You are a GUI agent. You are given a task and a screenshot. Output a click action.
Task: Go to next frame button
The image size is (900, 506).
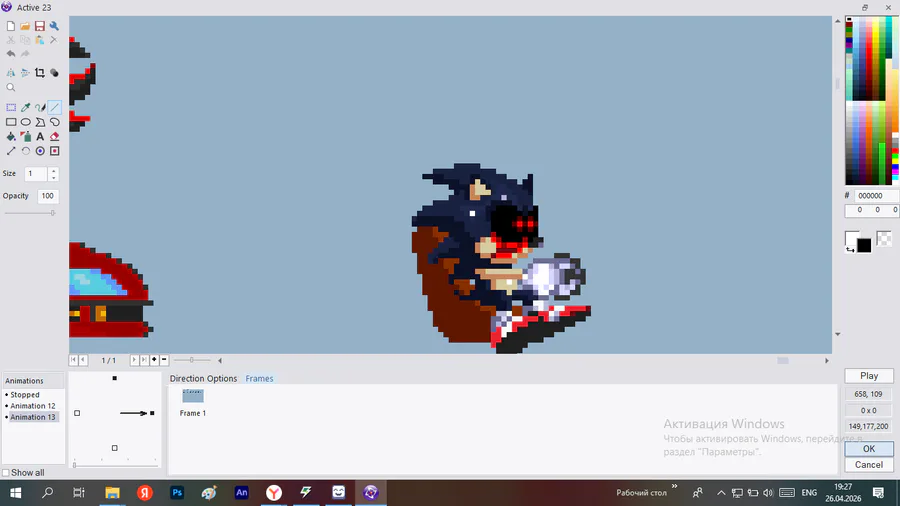tap(134, 360)
